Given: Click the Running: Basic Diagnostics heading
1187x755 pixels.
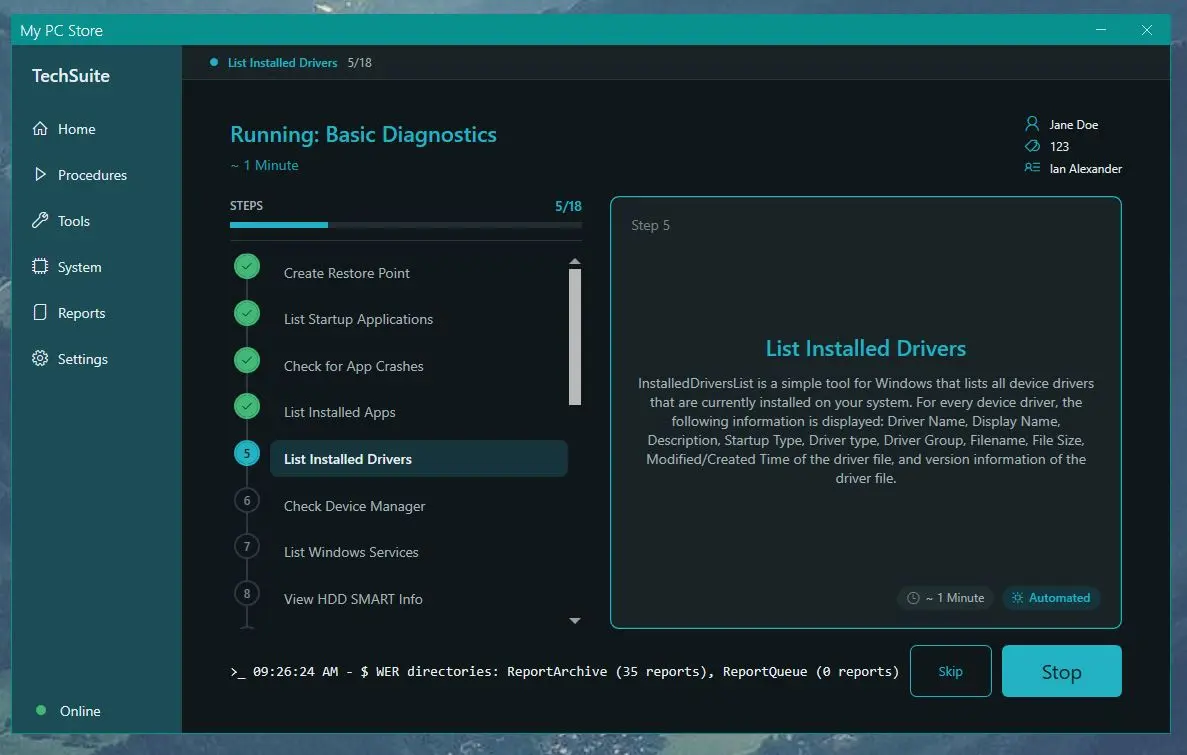Looking at the screenshot, I should pos(363,135).
